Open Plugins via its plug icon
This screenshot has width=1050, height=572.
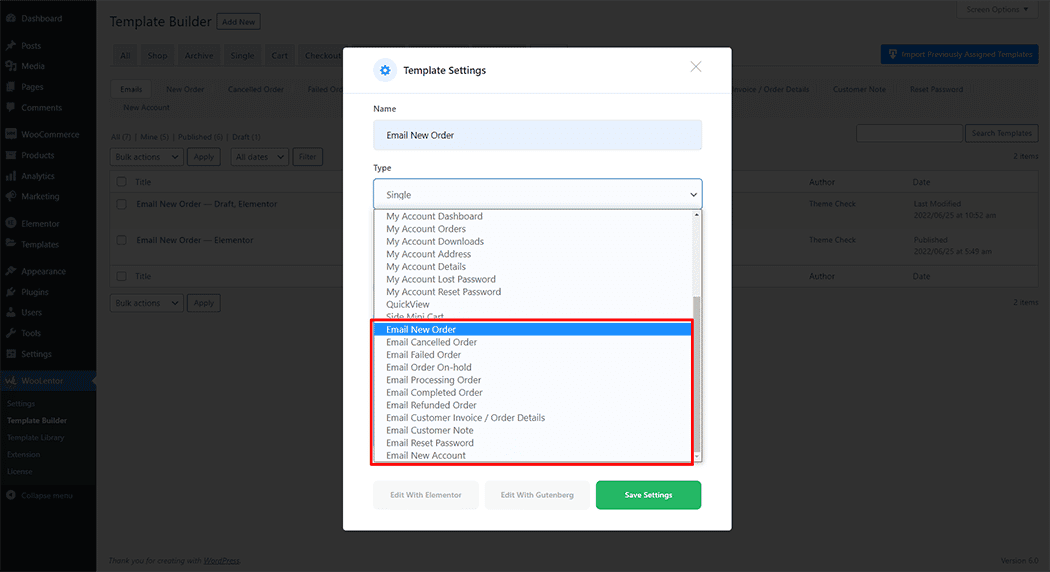[10, 292]
